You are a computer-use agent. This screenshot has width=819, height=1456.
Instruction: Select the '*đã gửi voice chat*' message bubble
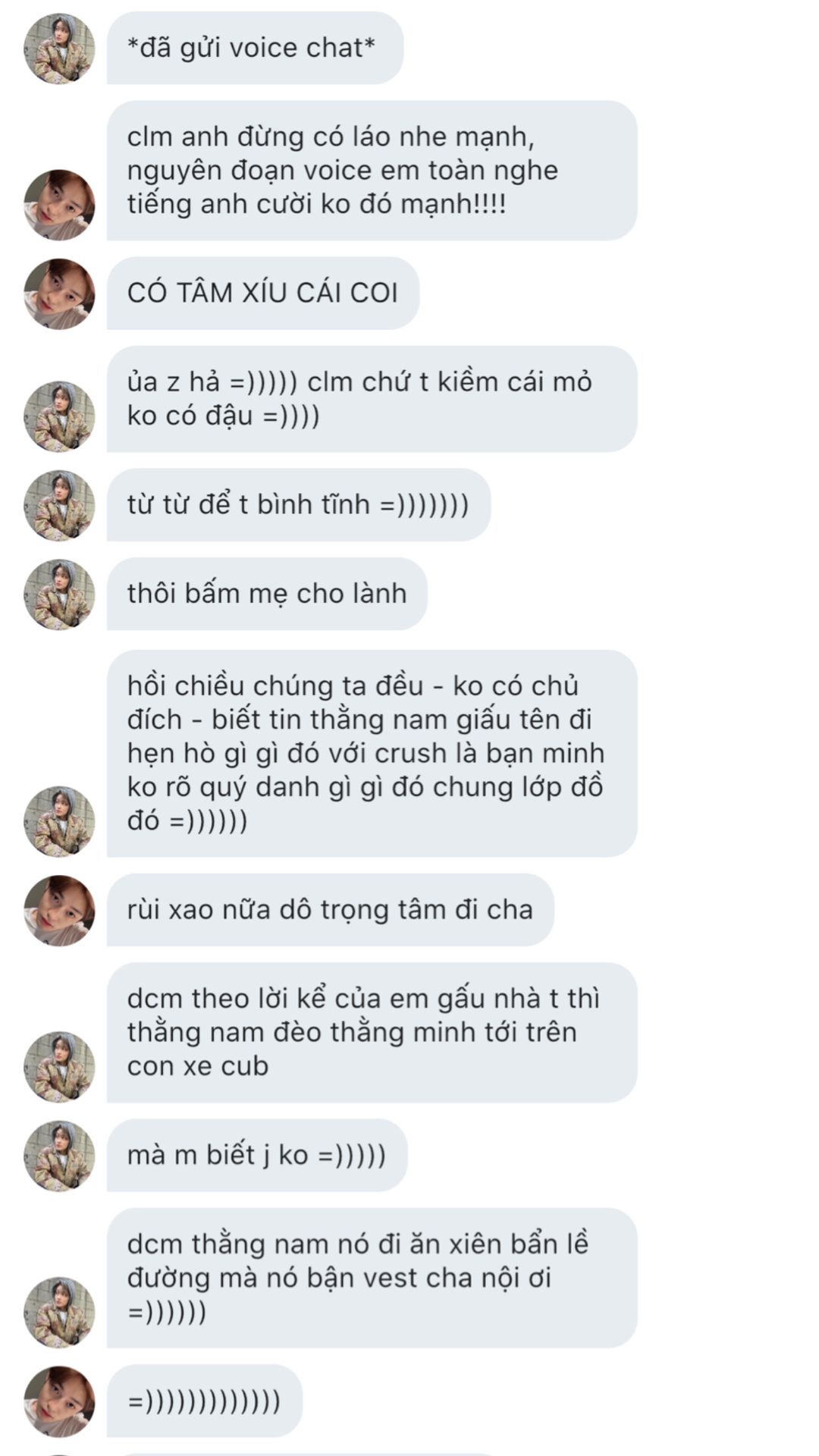pos(255,48)
